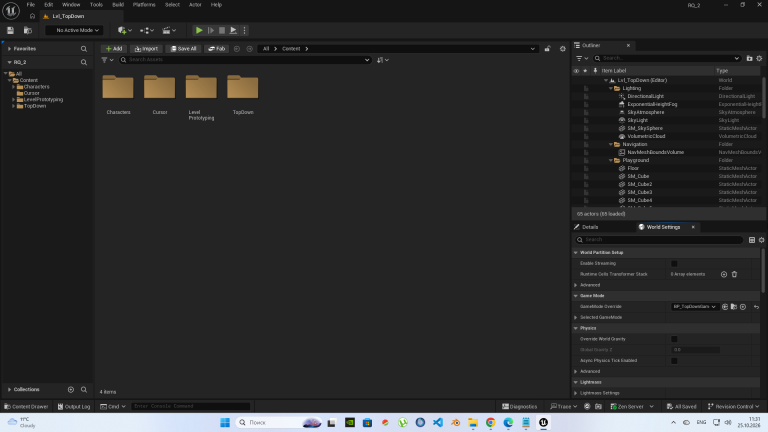Click the history back arrow in content browser
The height and width of the screenshot is (432, 768).
(x=237, y=48)
